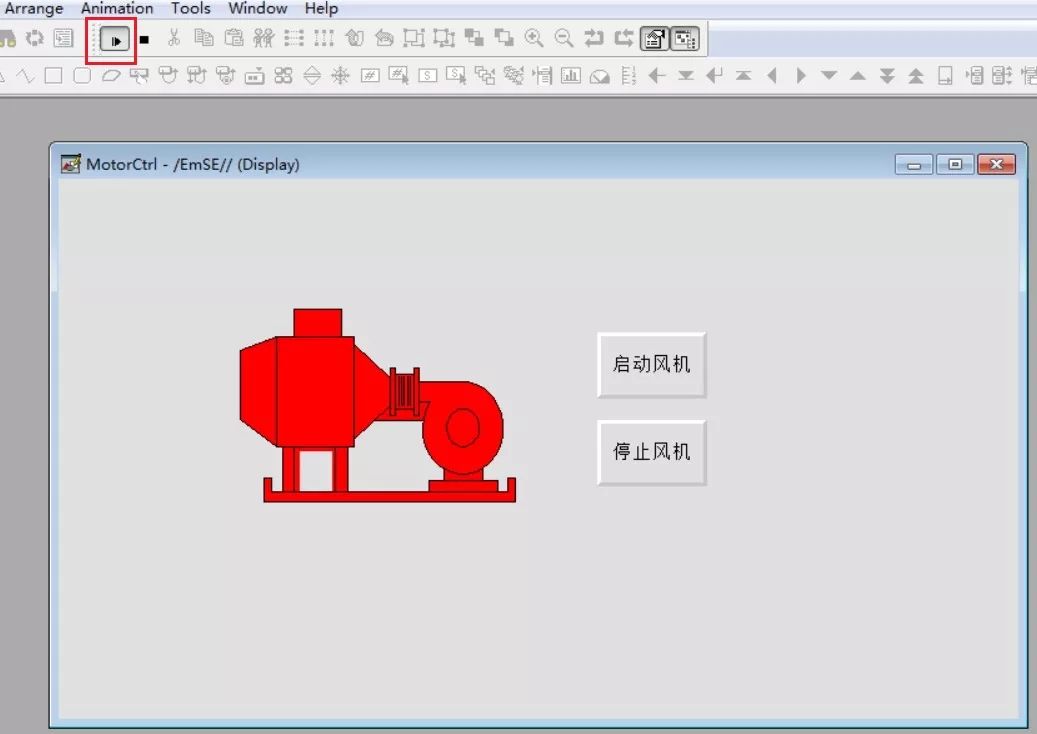Select the End key tool (triangle over bar)
Image resolution: width=1037 pixels, height=734 pixels.
point(686,75)
